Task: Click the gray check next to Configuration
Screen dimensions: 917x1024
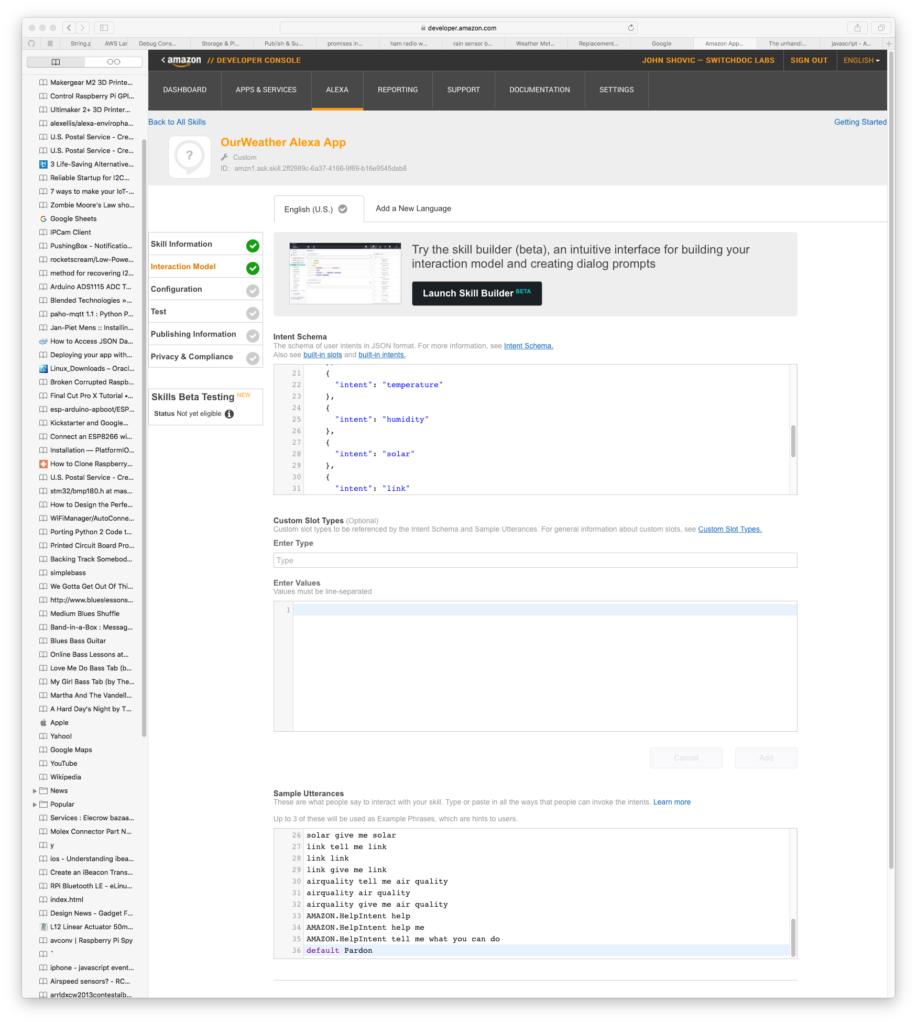Action: (x=253, y=291)
